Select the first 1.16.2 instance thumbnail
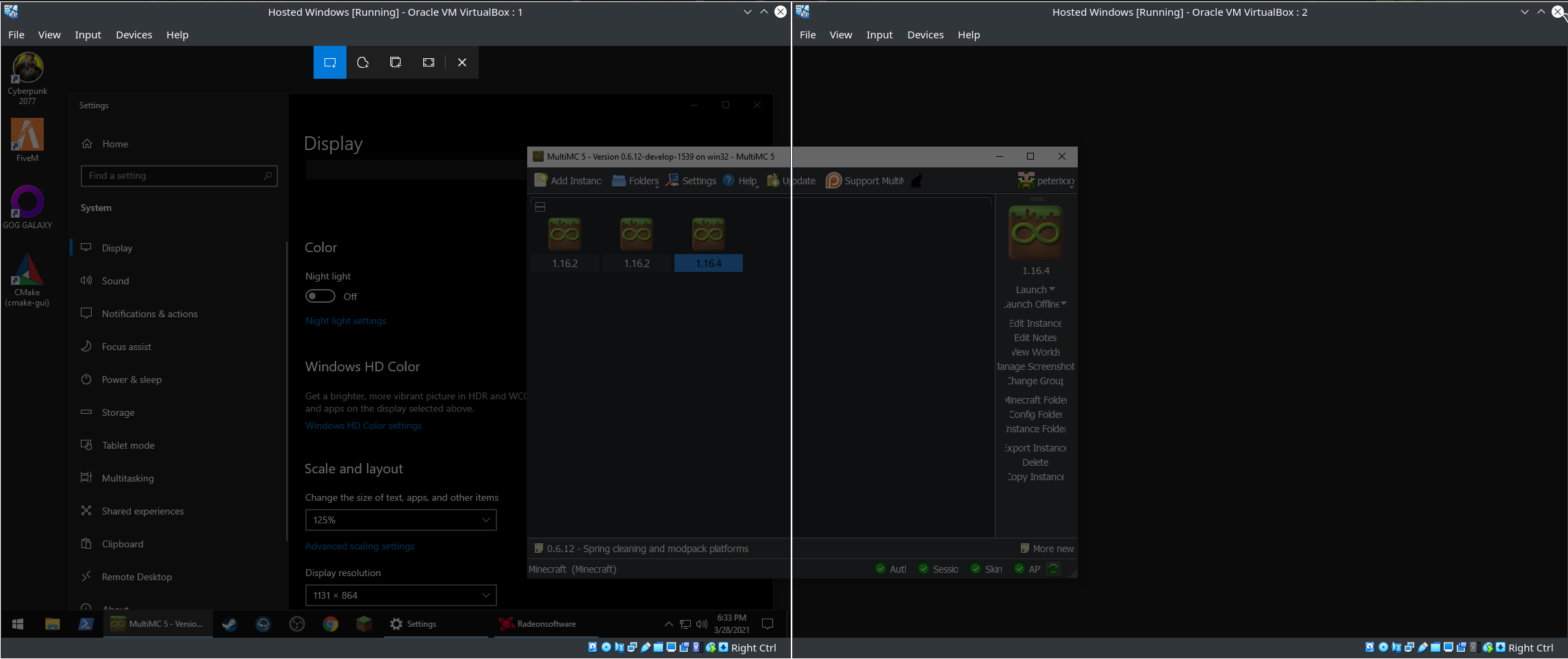1568x659 pixels. (x=564, y=234)
